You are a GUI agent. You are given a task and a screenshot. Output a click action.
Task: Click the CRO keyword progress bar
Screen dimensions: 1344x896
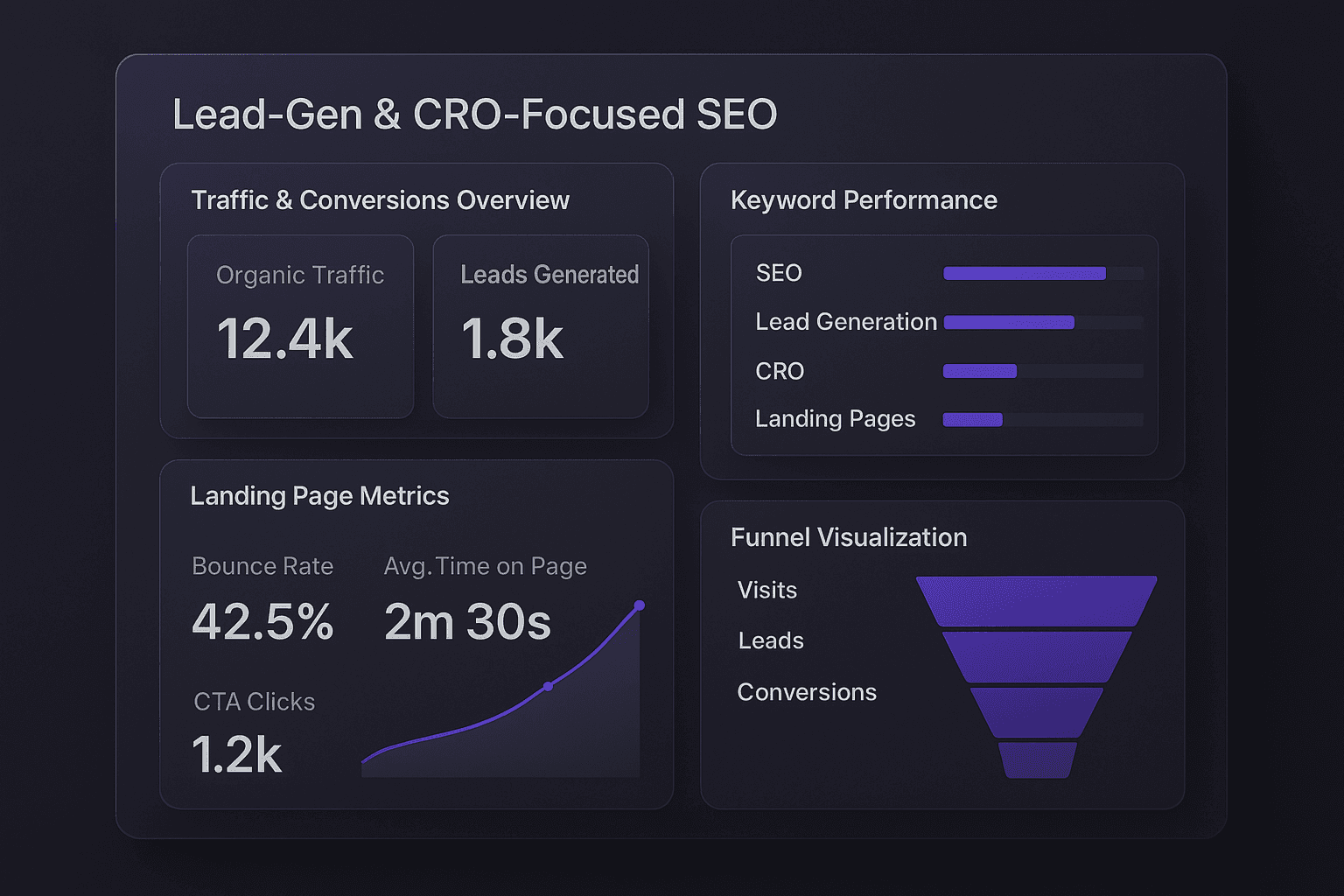(x=1043, y=371)
